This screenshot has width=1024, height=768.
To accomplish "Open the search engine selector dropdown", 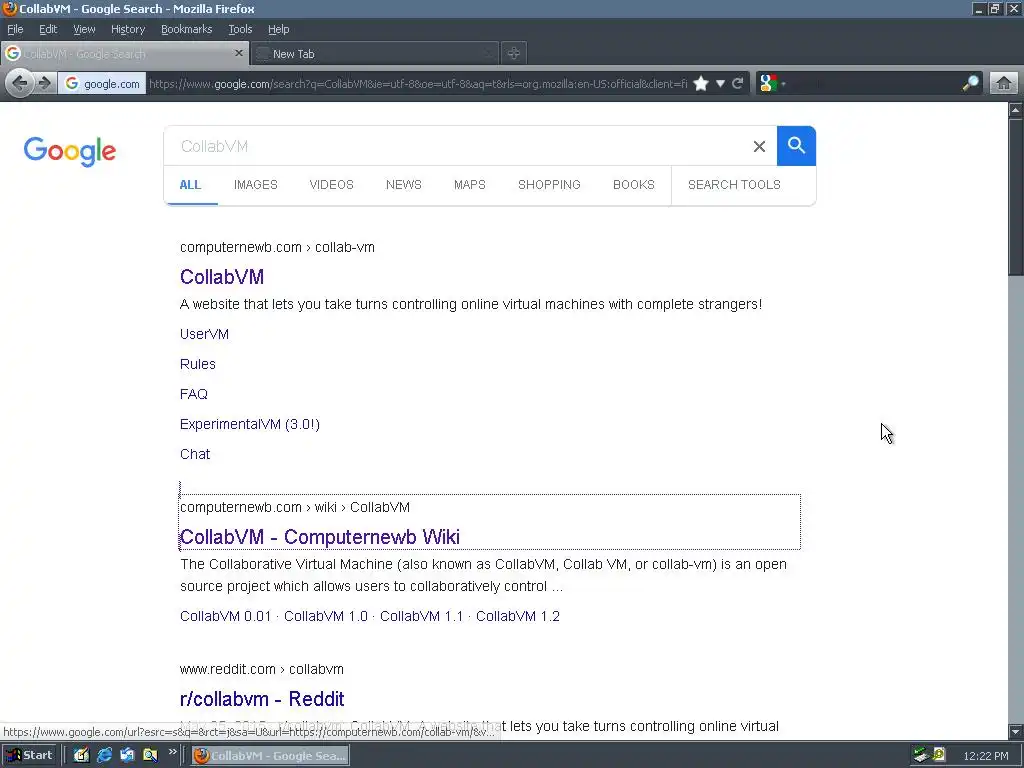I will (x=773, y=84).
